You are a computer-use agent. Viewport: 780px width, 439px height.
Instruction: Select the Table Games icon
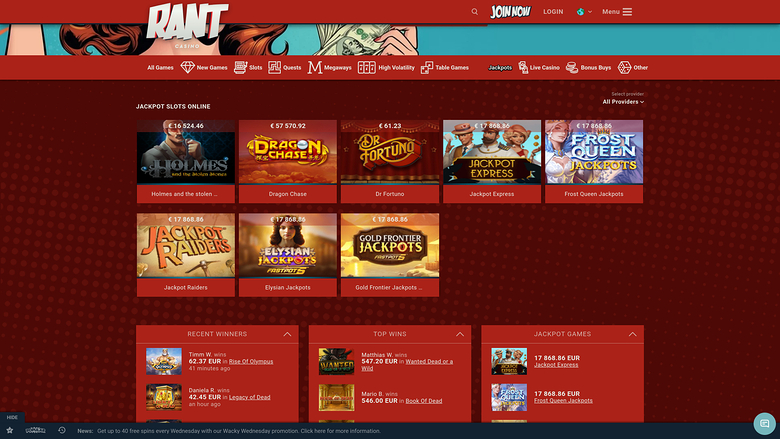[x=427, y=67]
